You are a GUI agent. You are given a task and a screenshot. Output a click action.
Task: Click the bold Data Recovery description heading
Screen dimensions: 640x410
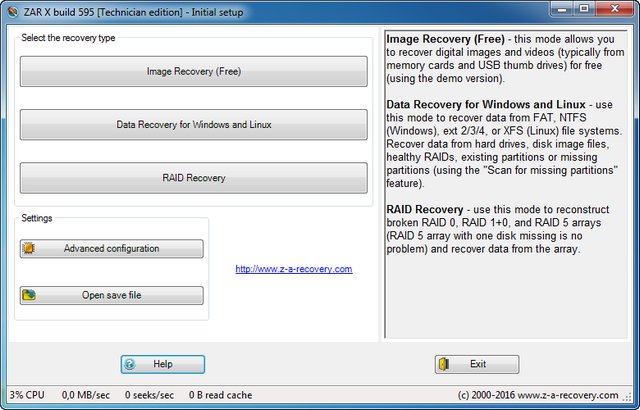[x=486, y=104]
